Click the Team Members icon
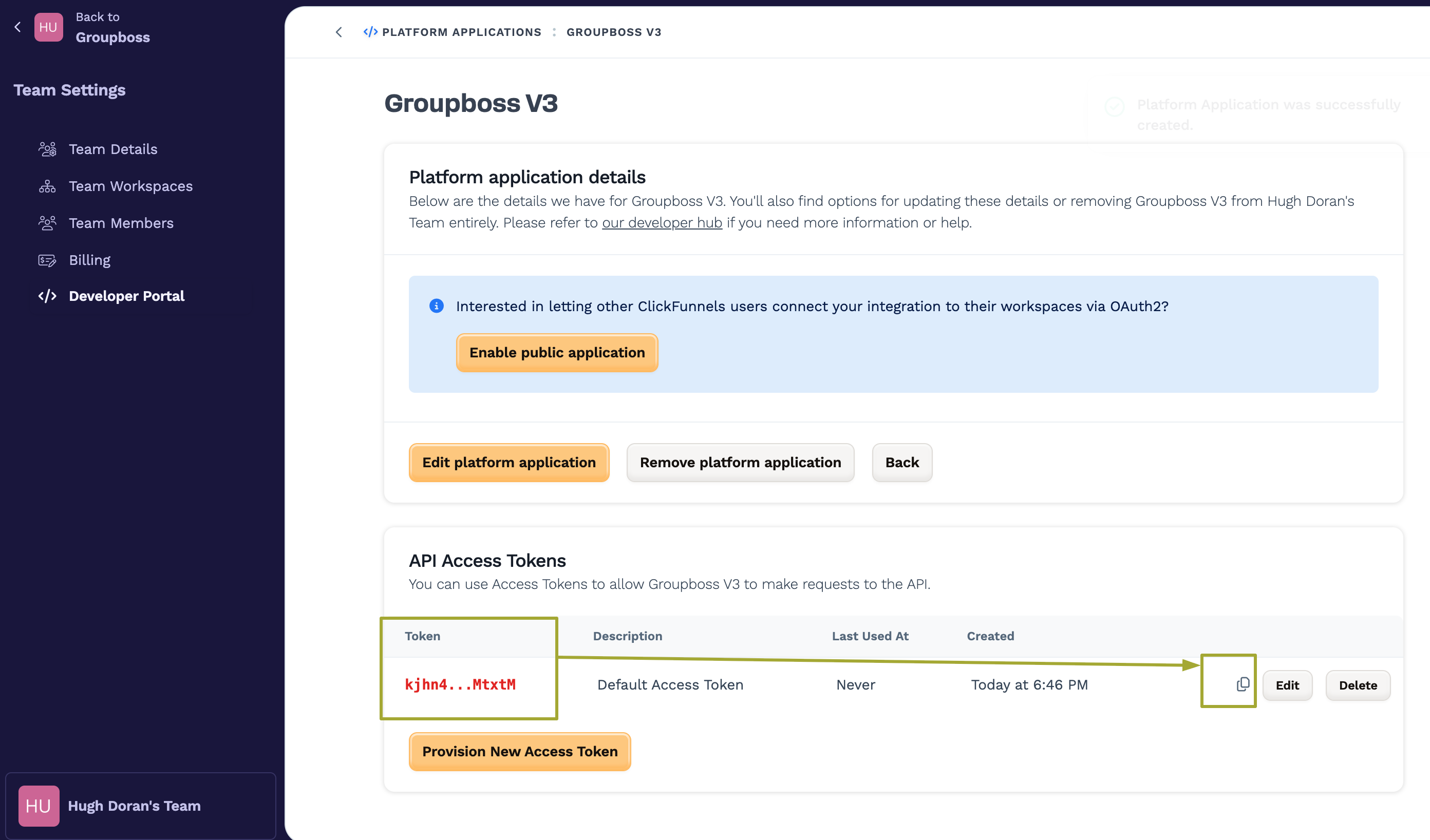Screen dimensions: 1430x840 point(47,223)
